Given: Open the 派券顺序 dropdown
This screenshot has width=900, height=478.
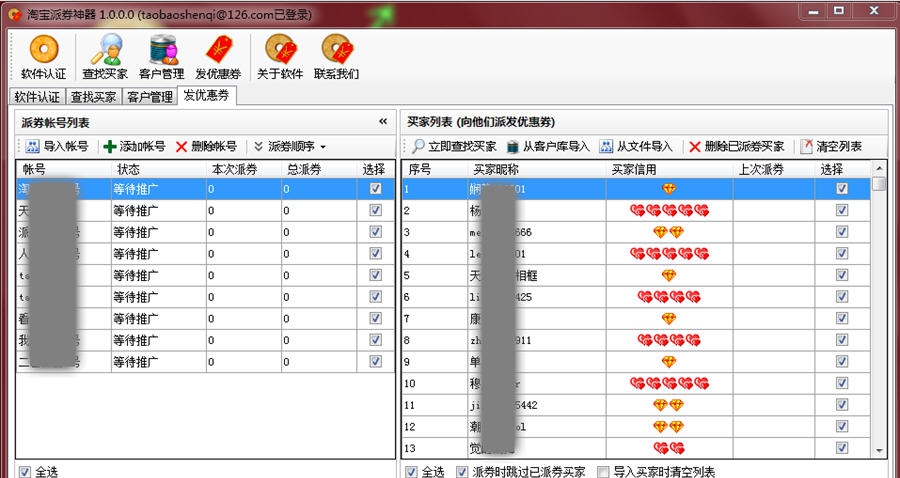Looking at the screenshot, I should coord(290,147).
